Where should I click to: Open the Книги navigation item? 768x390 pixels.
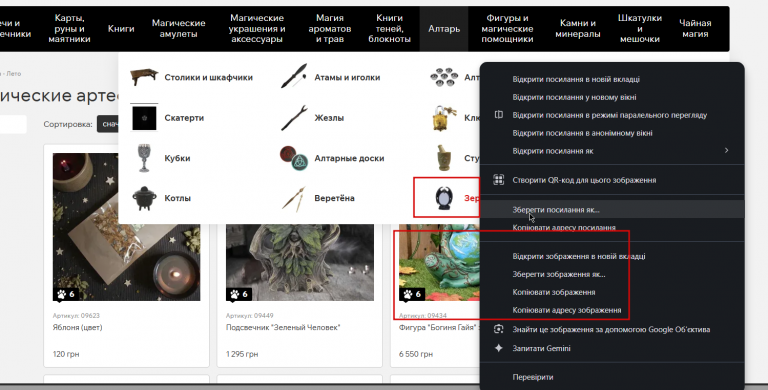point(121,28)
